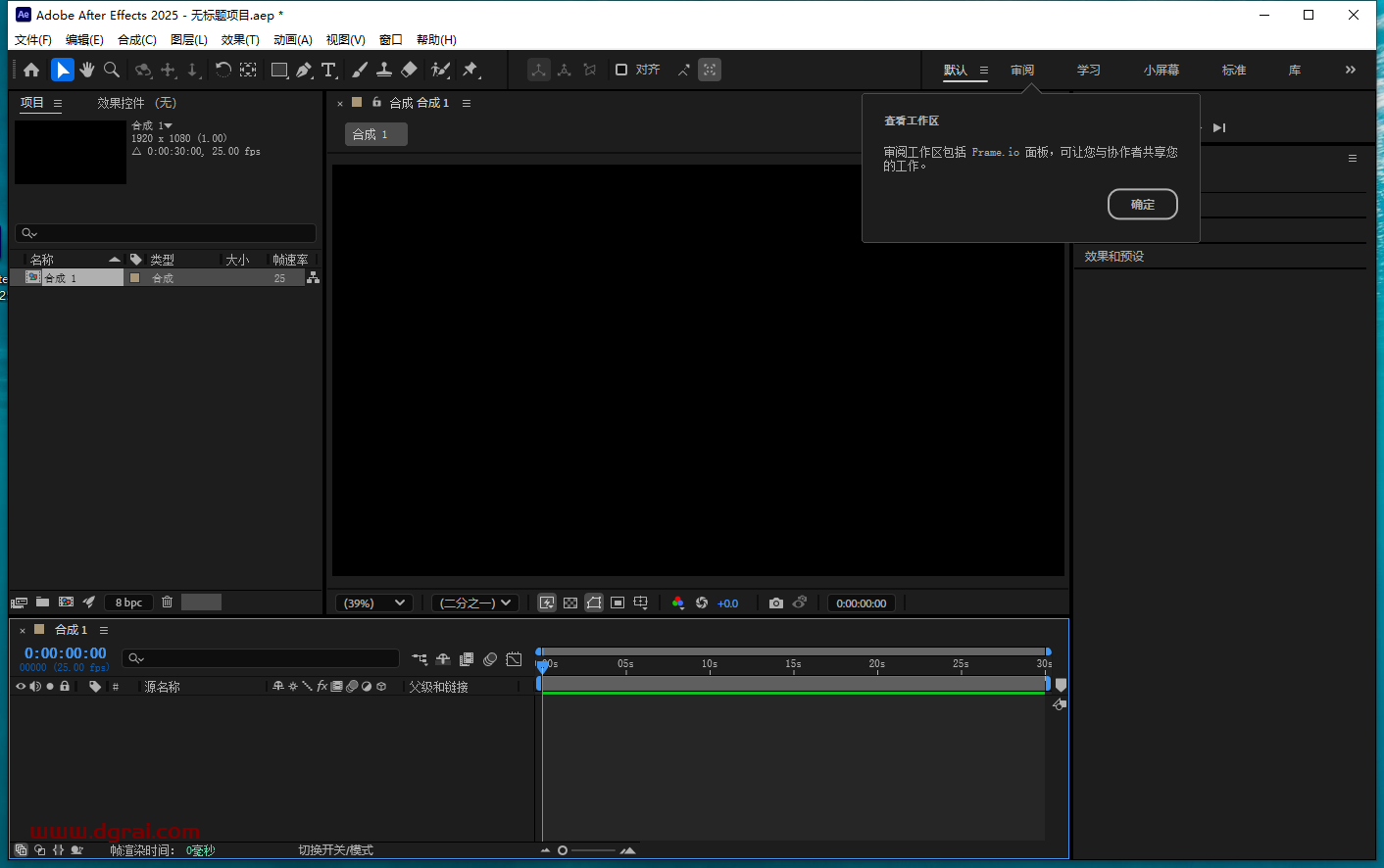Adjust the timeline zoom slider handle
This screenshot has height=868, width=1384.
point(563,850)
